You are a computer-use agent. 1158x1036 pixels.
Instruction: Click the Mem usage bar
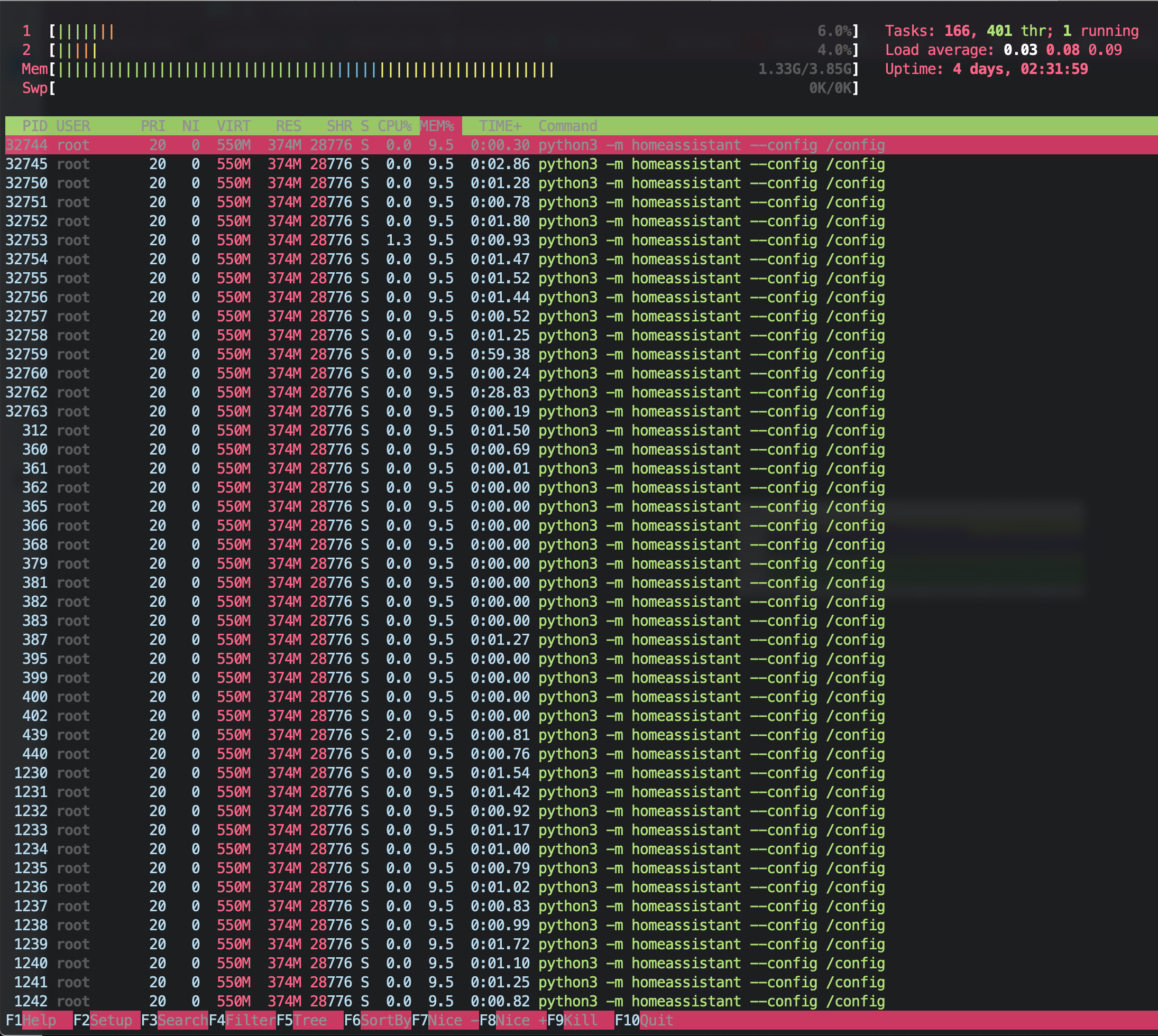[440, 69]
